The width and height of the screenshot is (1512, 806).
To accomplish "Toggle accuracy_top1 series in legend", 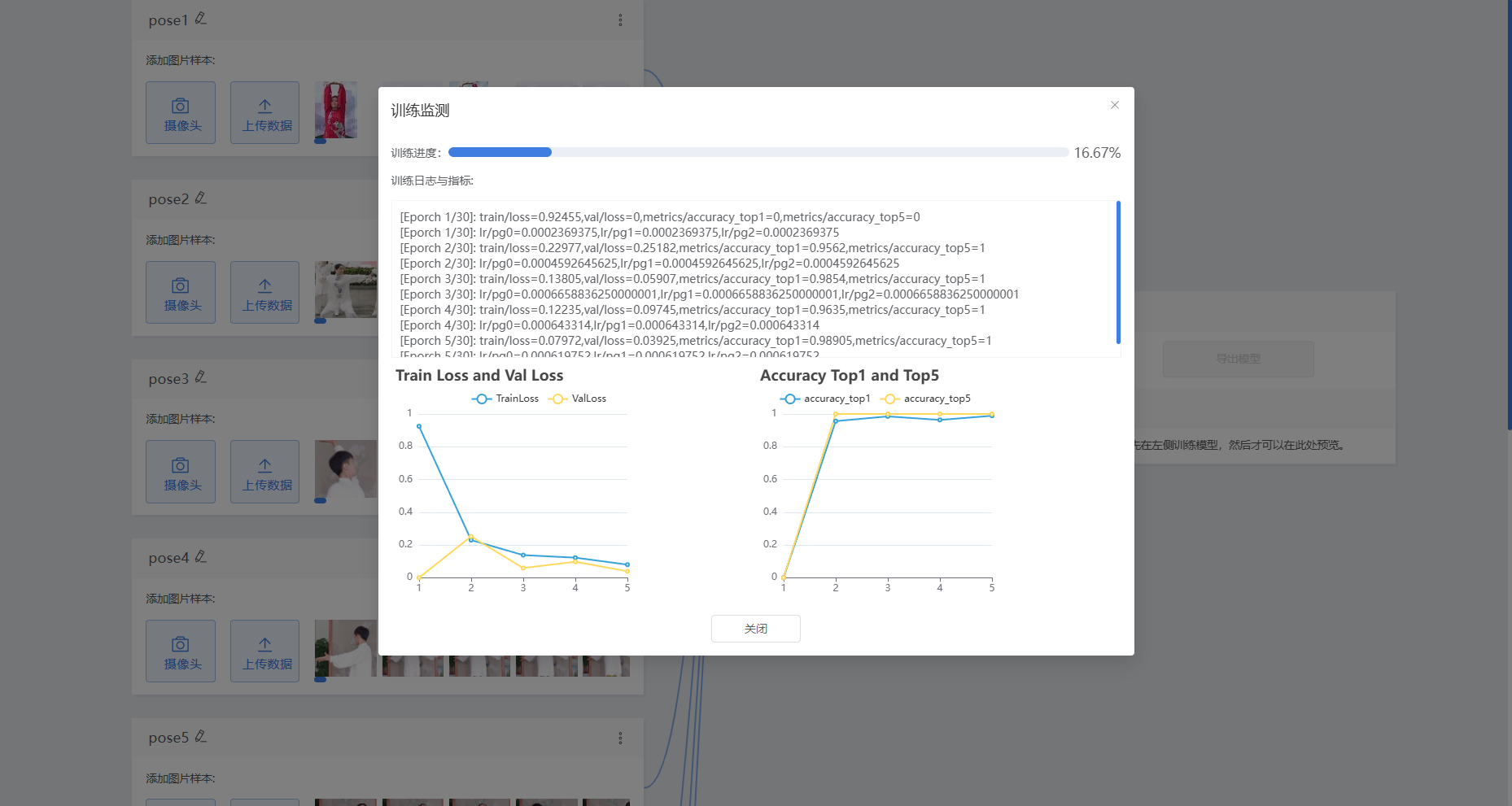I will [825, 399].
